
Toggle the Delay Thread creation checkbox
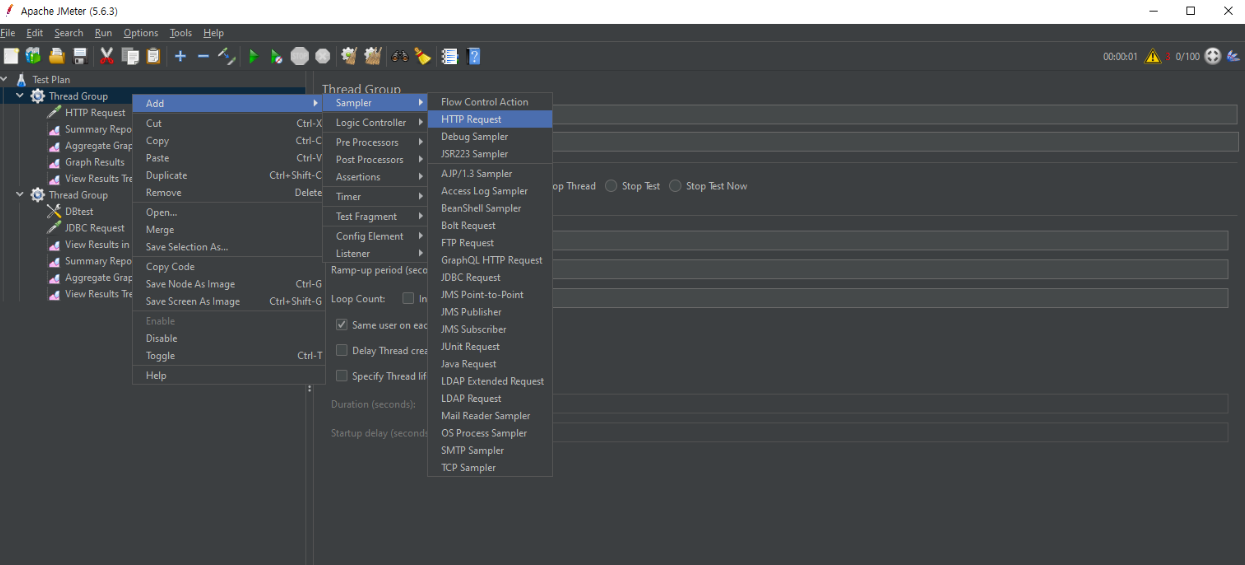[x=342, y=350]
